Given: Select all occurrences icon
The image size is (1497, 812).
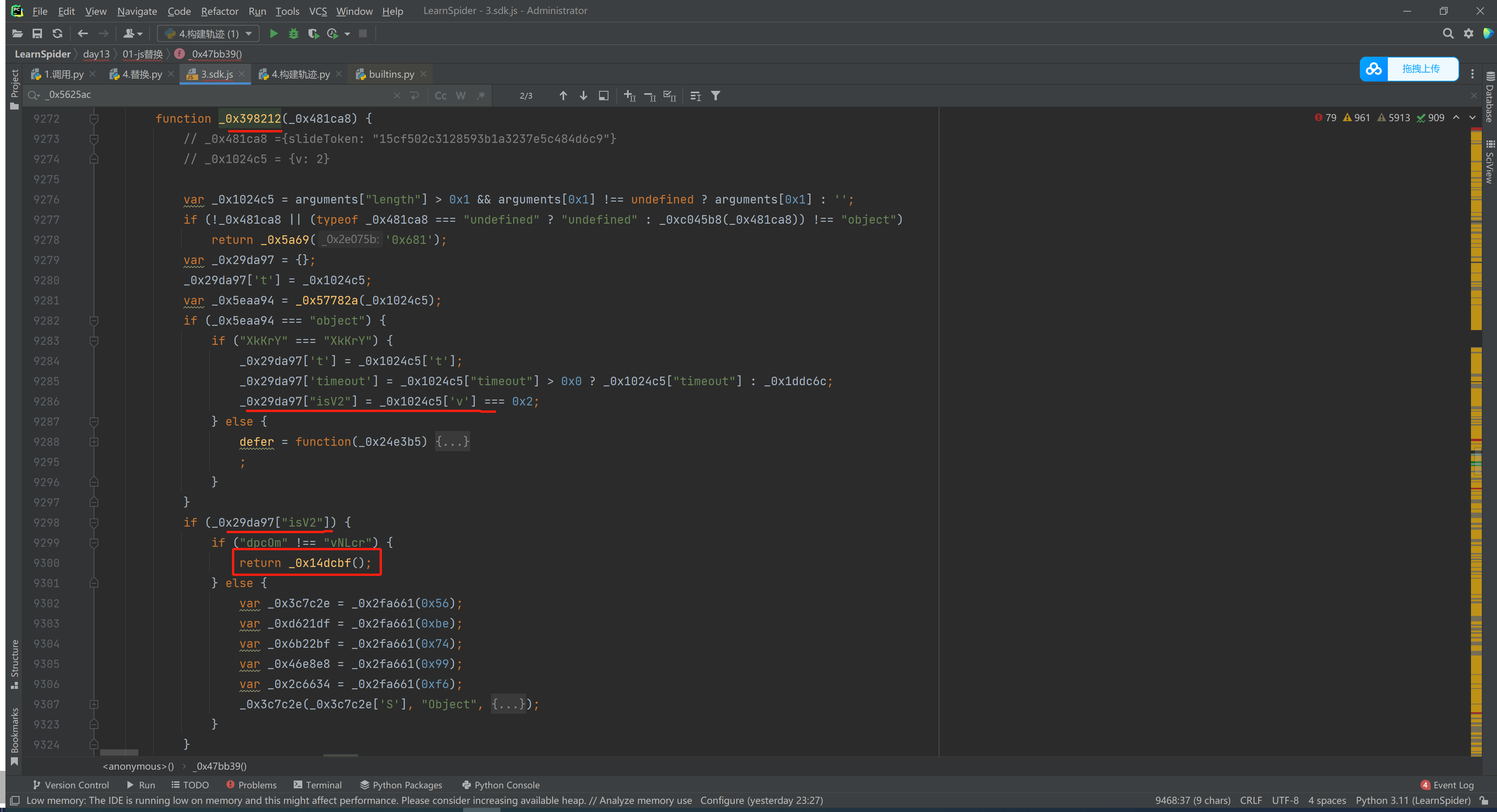Looking at the screenshot, I should pos(670,95).
